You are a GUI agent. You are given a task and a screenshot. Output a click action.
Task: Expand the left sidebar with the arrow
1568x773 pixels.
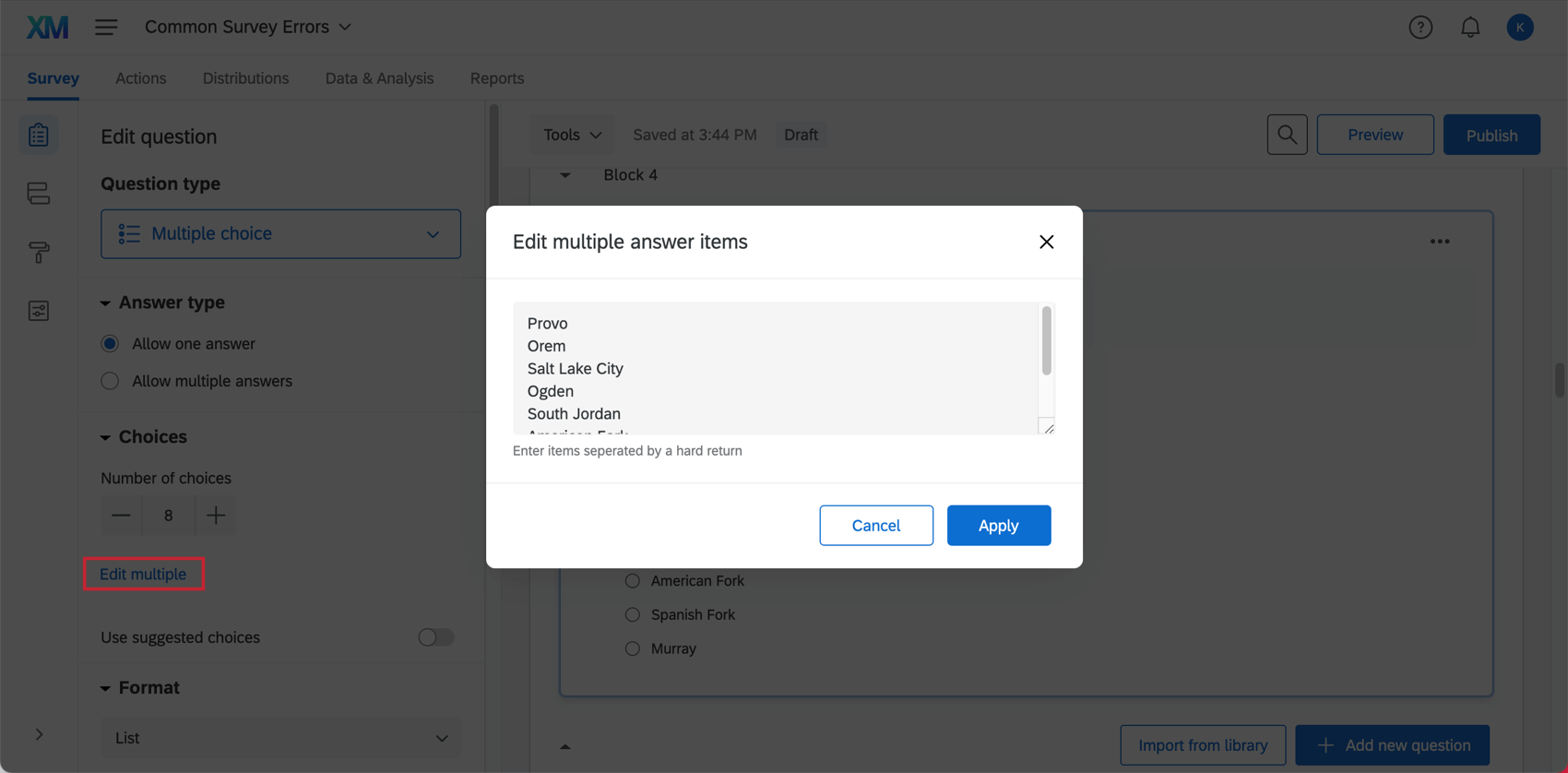[x=39, y=734]
